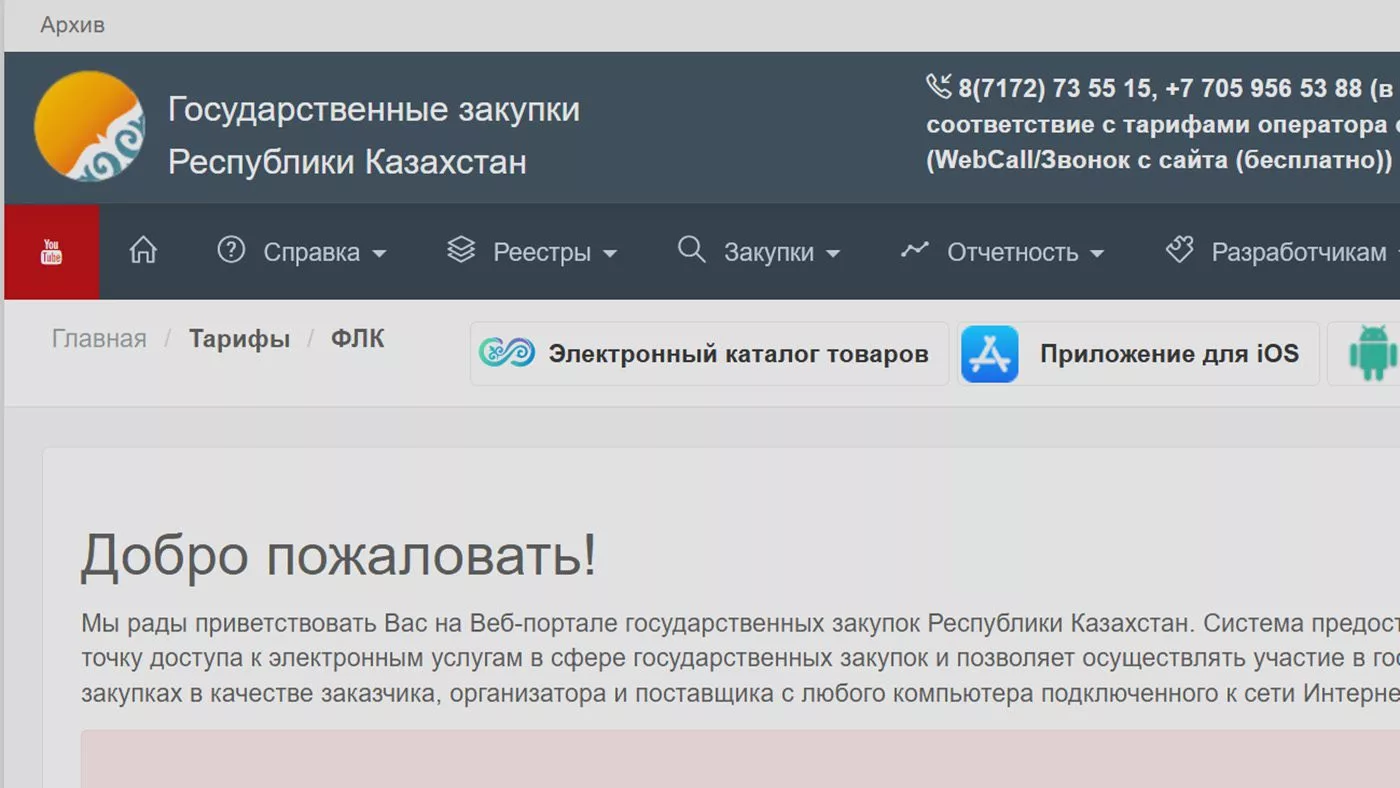Expand the Закупки dropdown arrow
Screen dimensions: 1400x788
832,254
